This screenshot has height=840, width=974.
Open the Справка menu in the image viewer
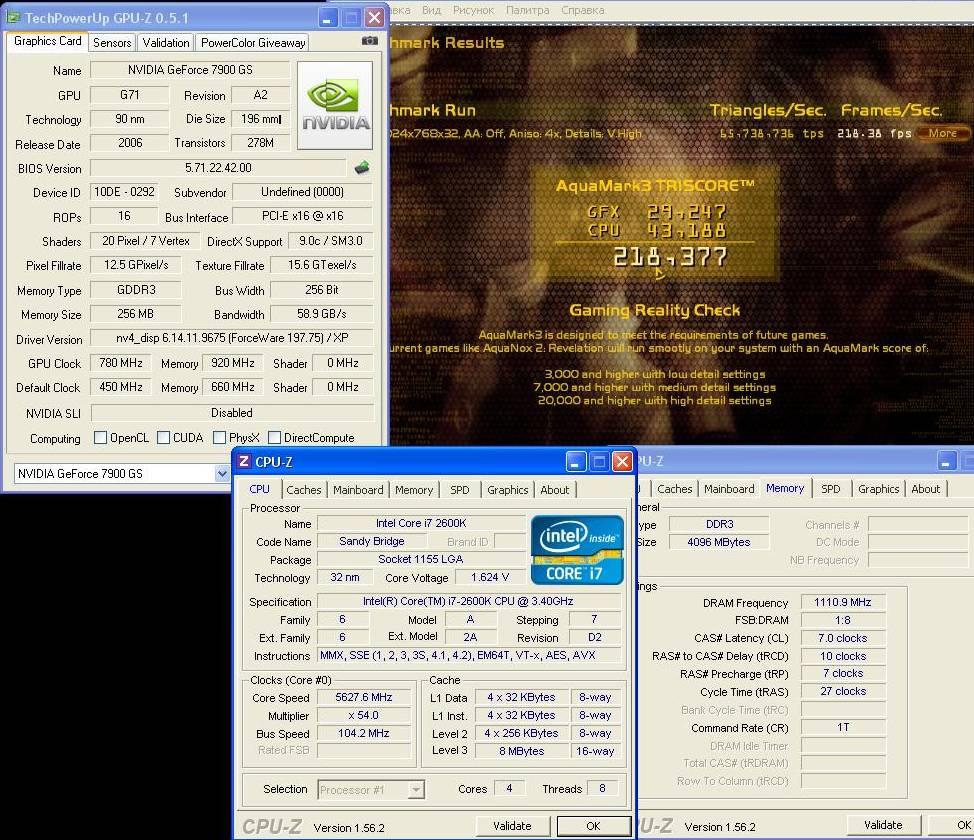click(x=582, y=10)
